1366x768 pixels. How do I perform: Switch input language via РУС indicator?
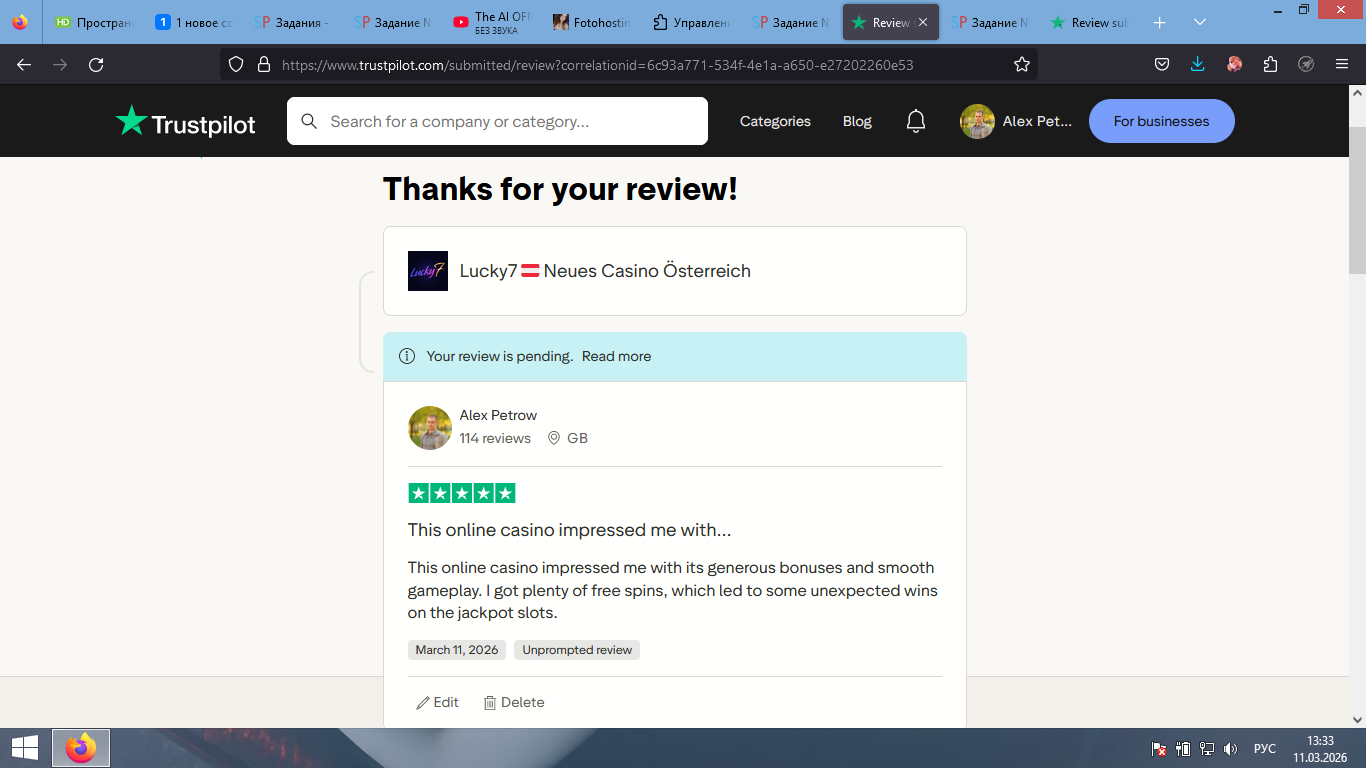1265,748
